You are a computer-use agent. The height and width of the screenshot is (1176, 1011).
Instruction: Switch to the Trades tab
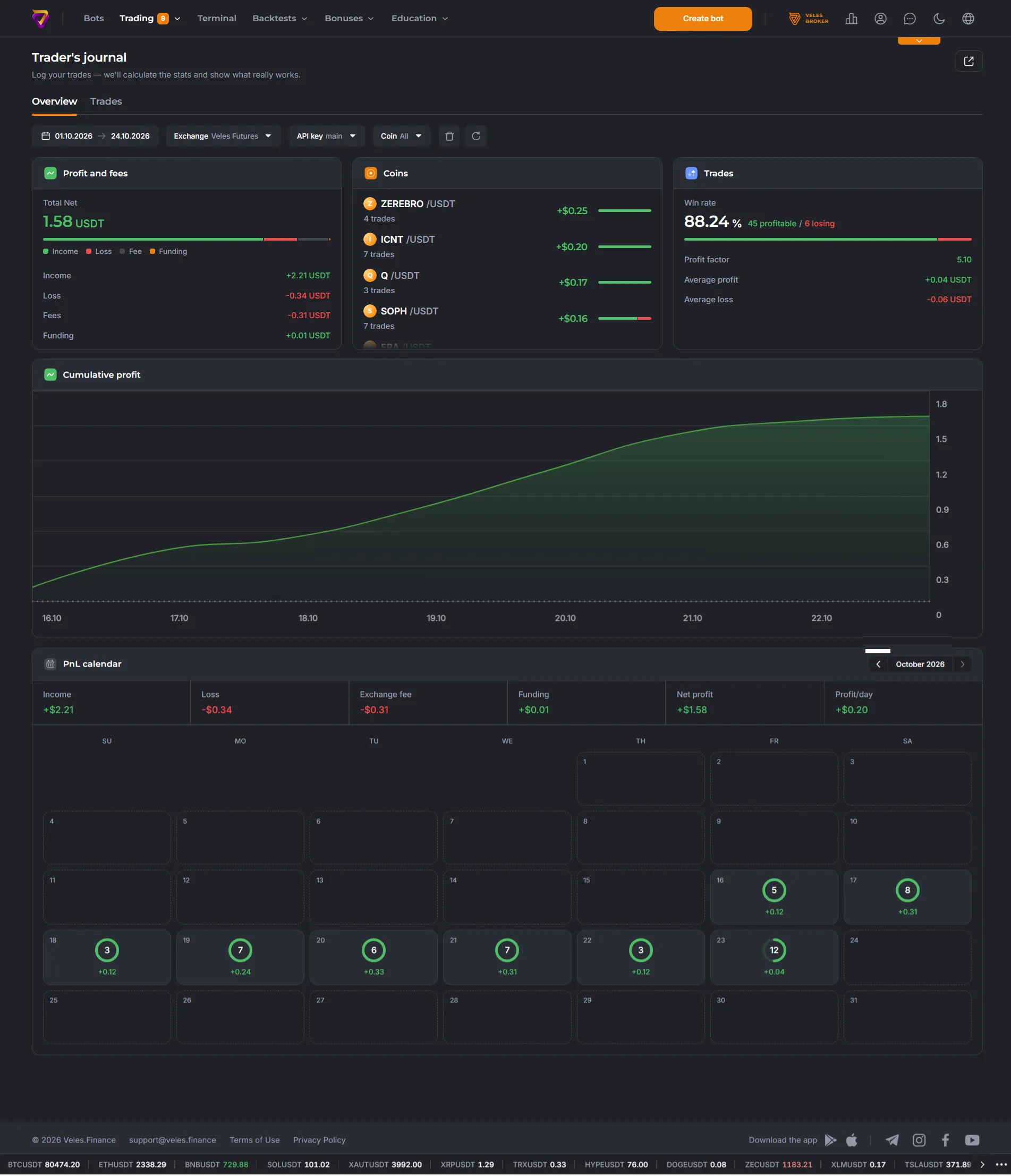tap(106, 101)
